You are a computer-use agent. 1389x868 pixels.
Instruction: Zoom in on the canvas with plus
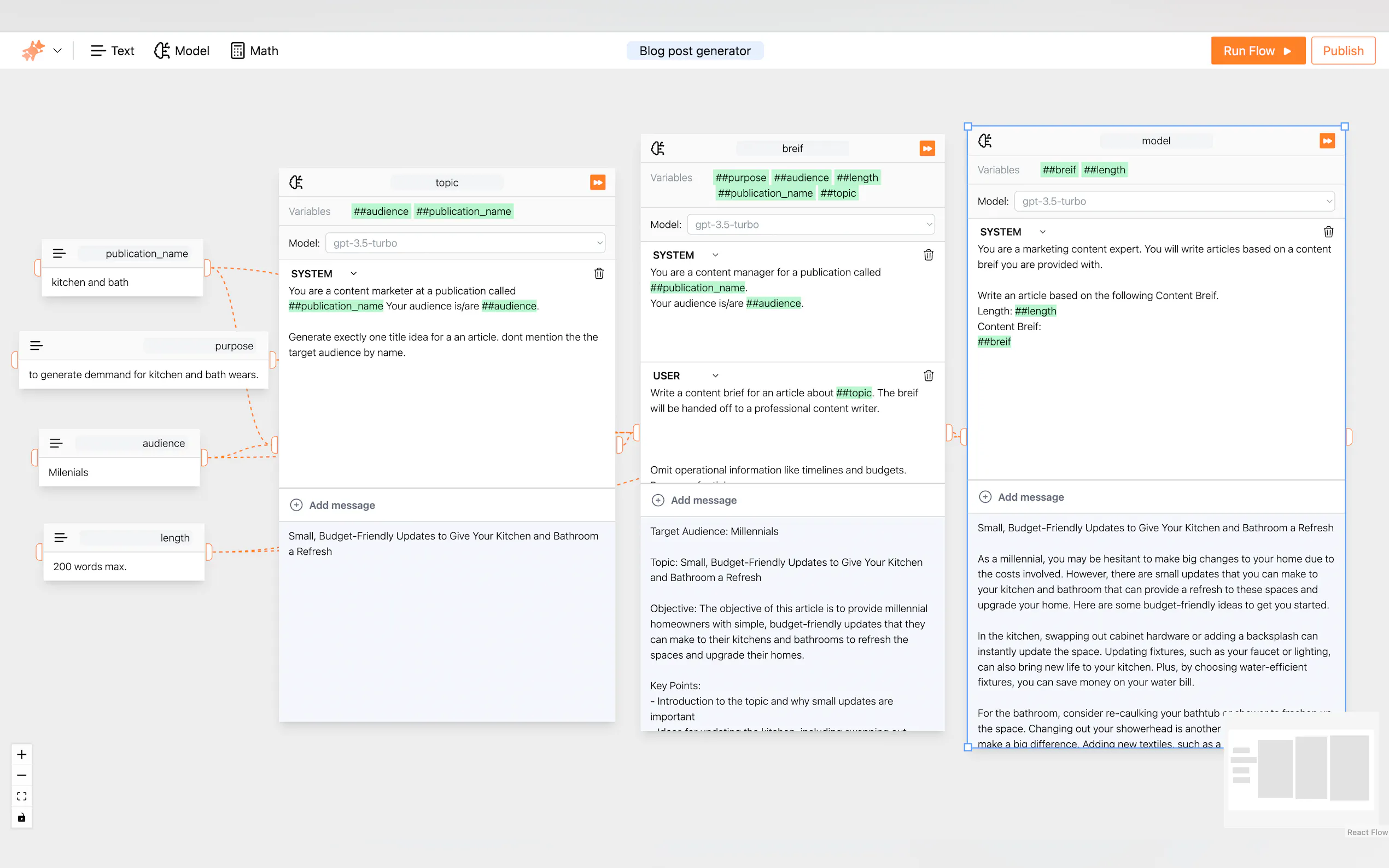tap(22, 754)
